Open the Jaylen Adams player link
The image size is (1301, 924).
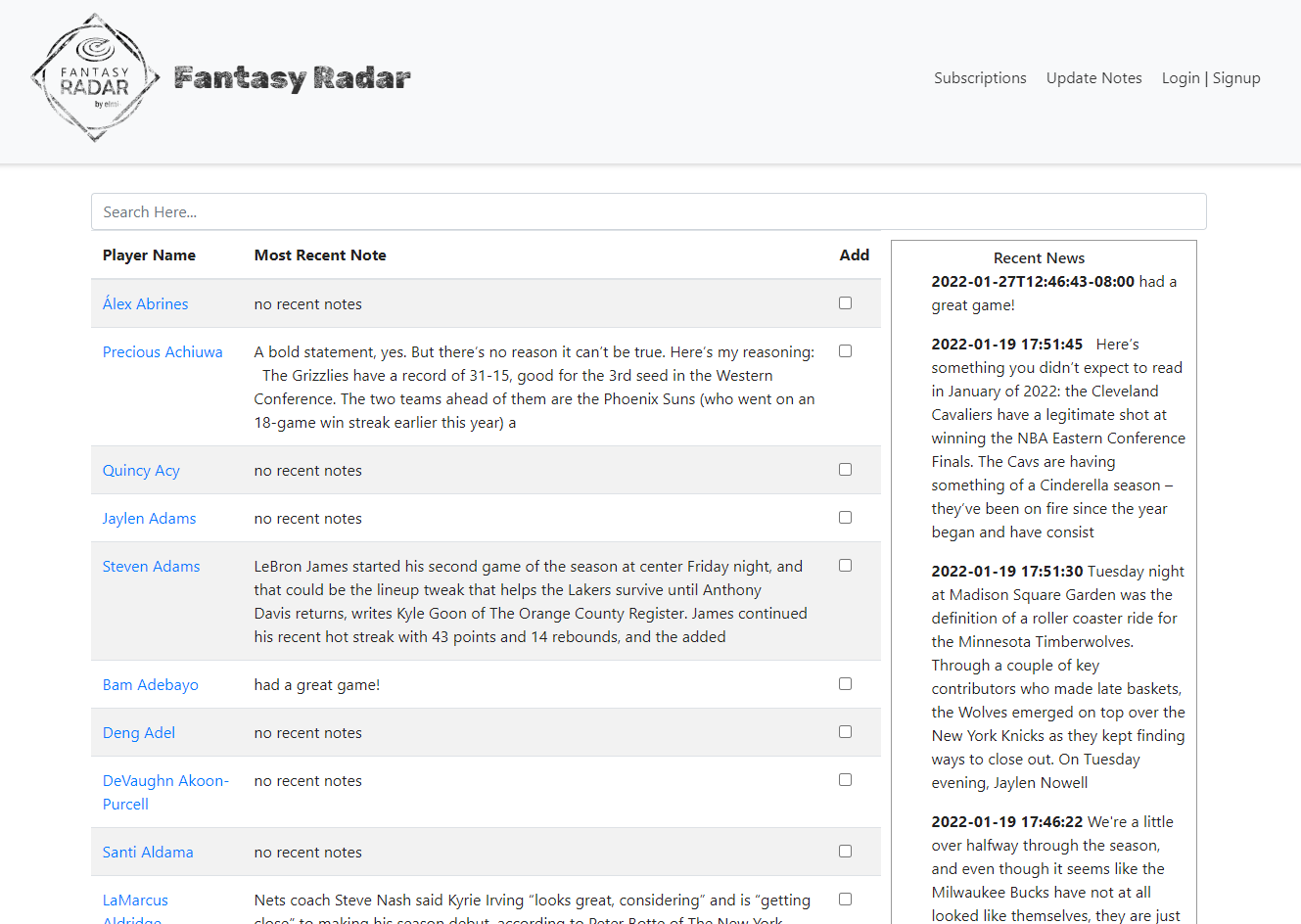click(149, 518)
